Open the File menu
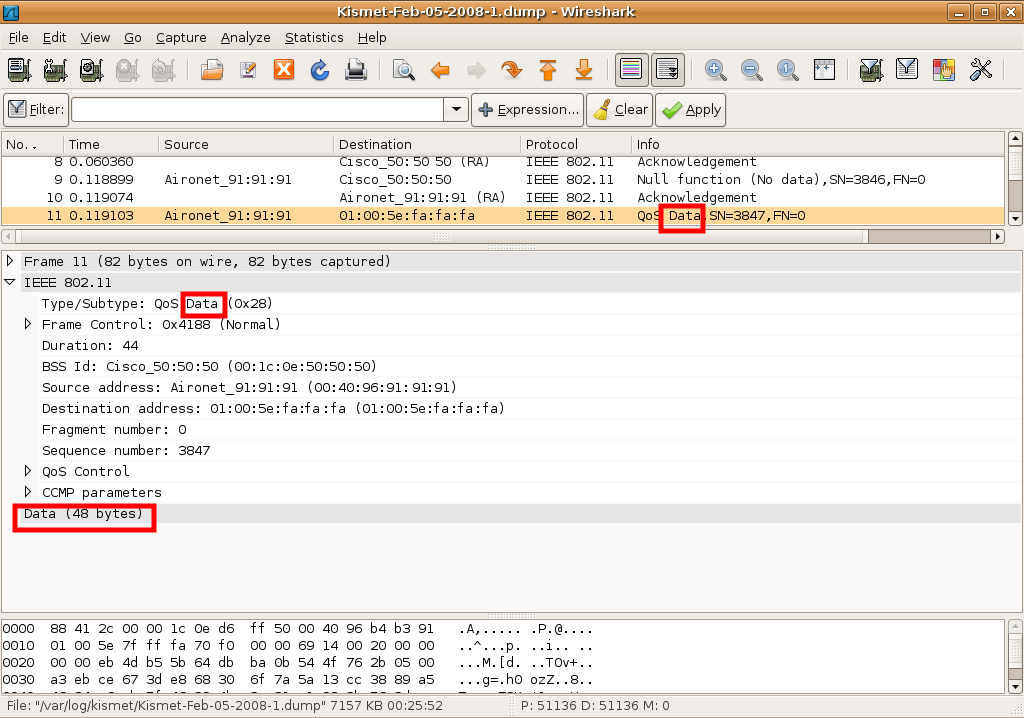Viewport: 1024px width, 718px height. 18,38
